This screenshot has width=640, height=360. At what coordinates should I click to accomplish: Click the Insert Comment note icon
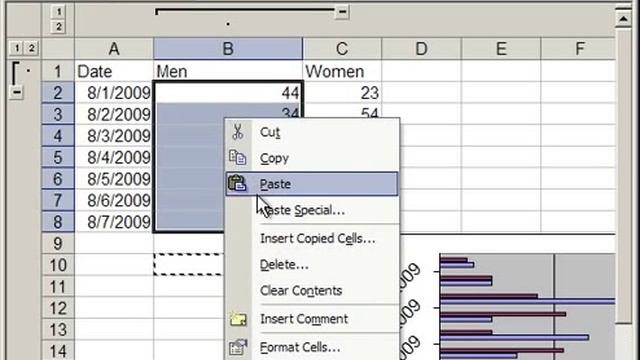tap(238, 318)
